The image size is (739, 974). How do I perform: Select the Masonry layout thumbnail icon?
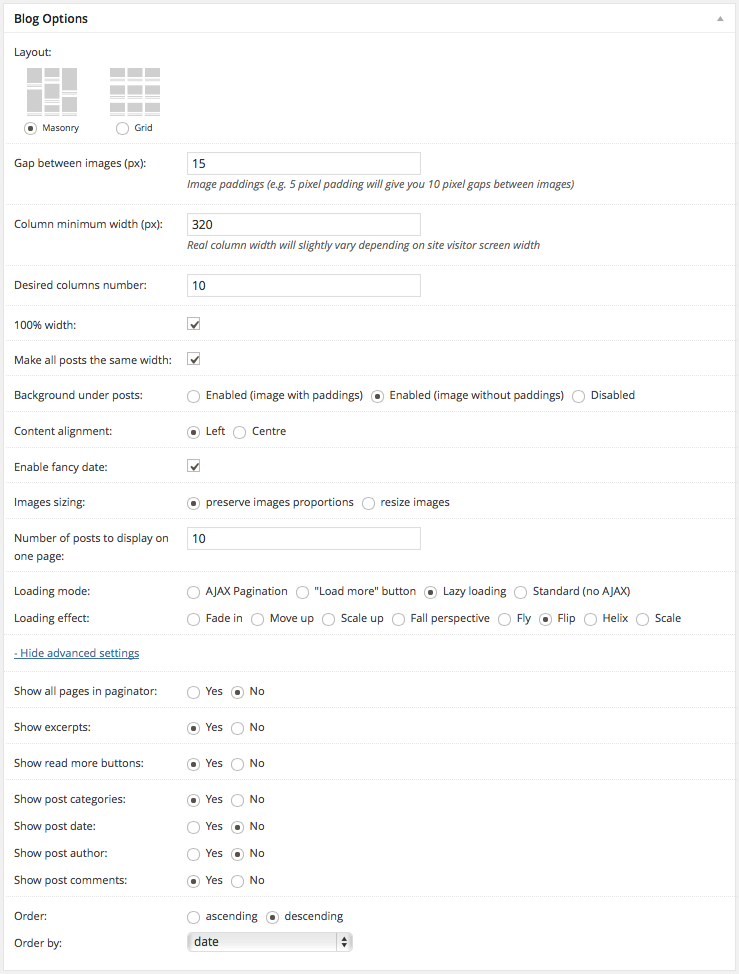click(51, 92)
